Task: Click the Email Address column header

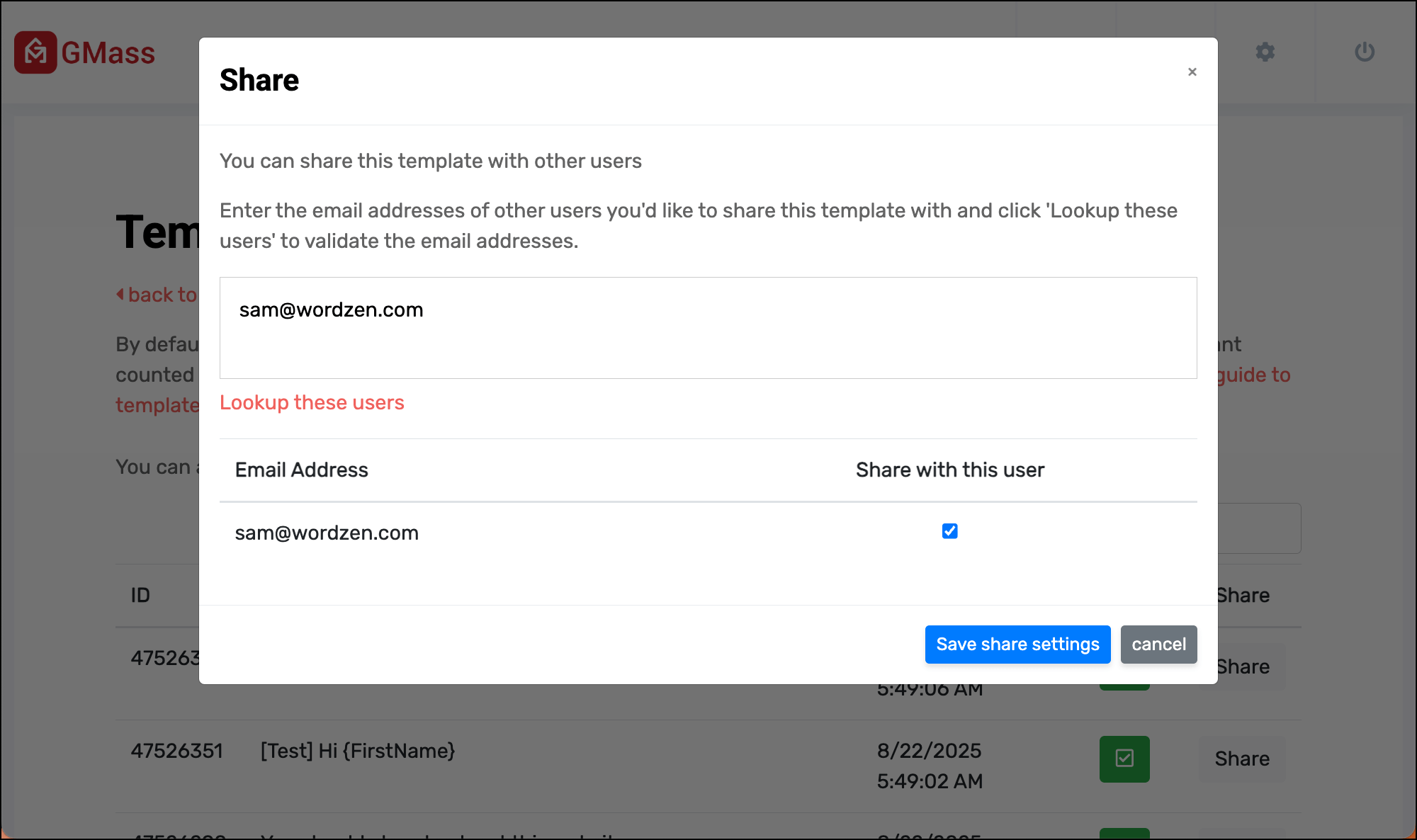Action: click(x=301, y=470)
